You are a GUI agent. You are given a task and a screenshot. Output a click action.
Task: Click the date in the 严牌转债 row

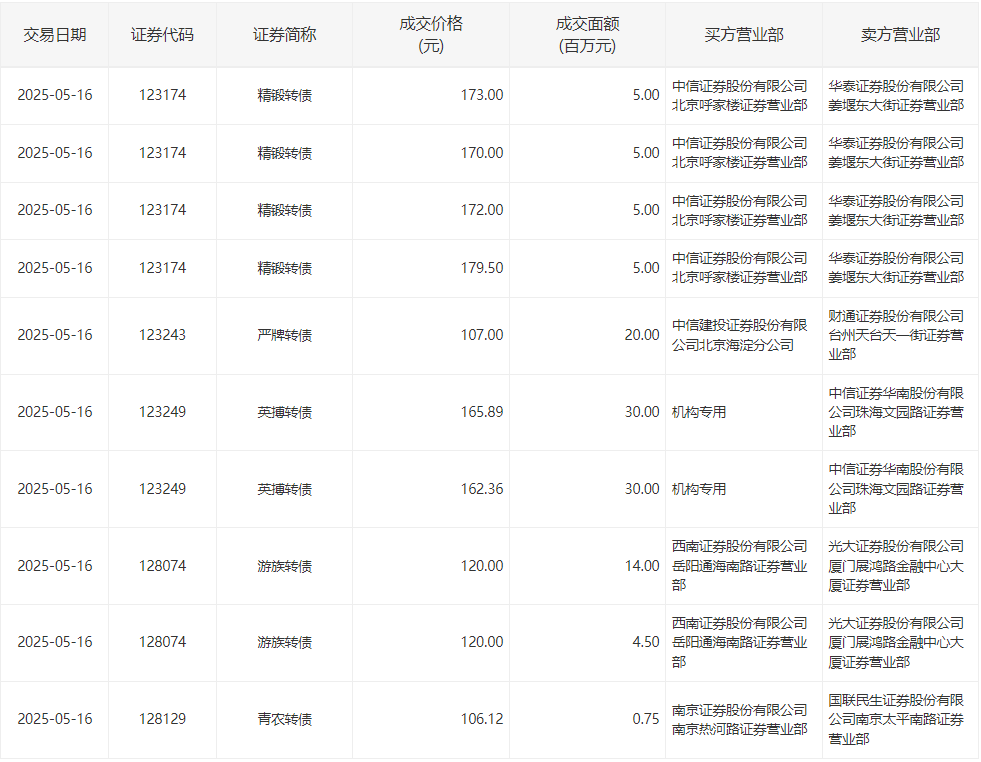(54, 335)
